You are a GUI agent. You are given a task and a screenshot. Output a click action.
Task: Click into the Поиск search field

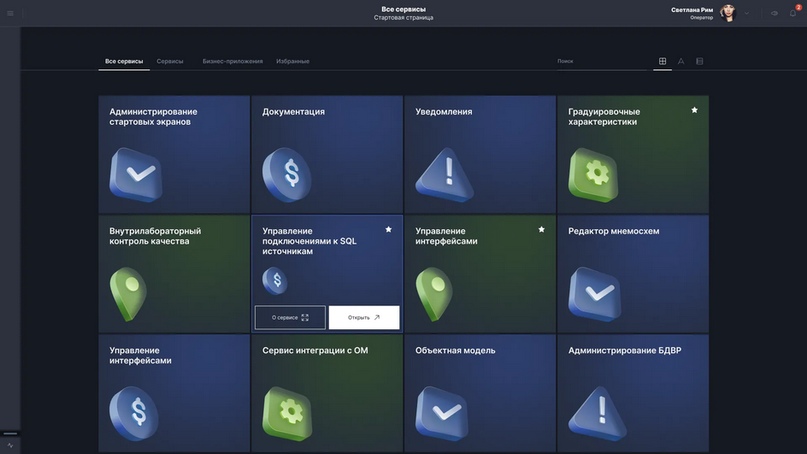pyautogui.click(x=598, y=61)
